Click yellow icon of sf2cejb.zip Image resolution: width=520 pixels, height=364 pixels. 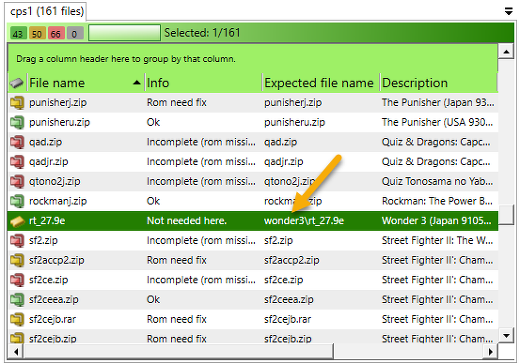point(17,338)
